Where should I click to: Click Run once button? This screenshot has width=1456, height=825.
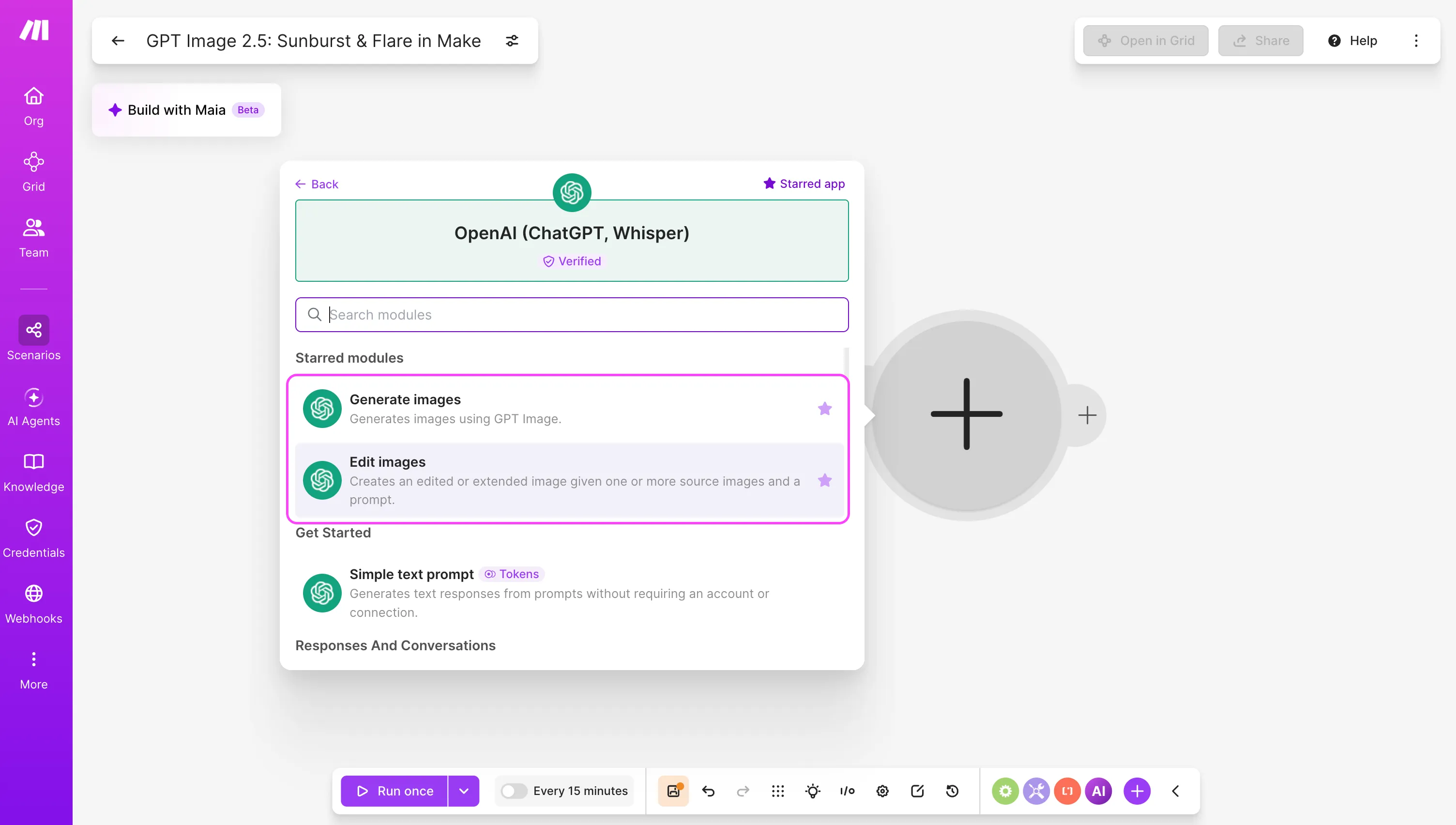point(394,791)
